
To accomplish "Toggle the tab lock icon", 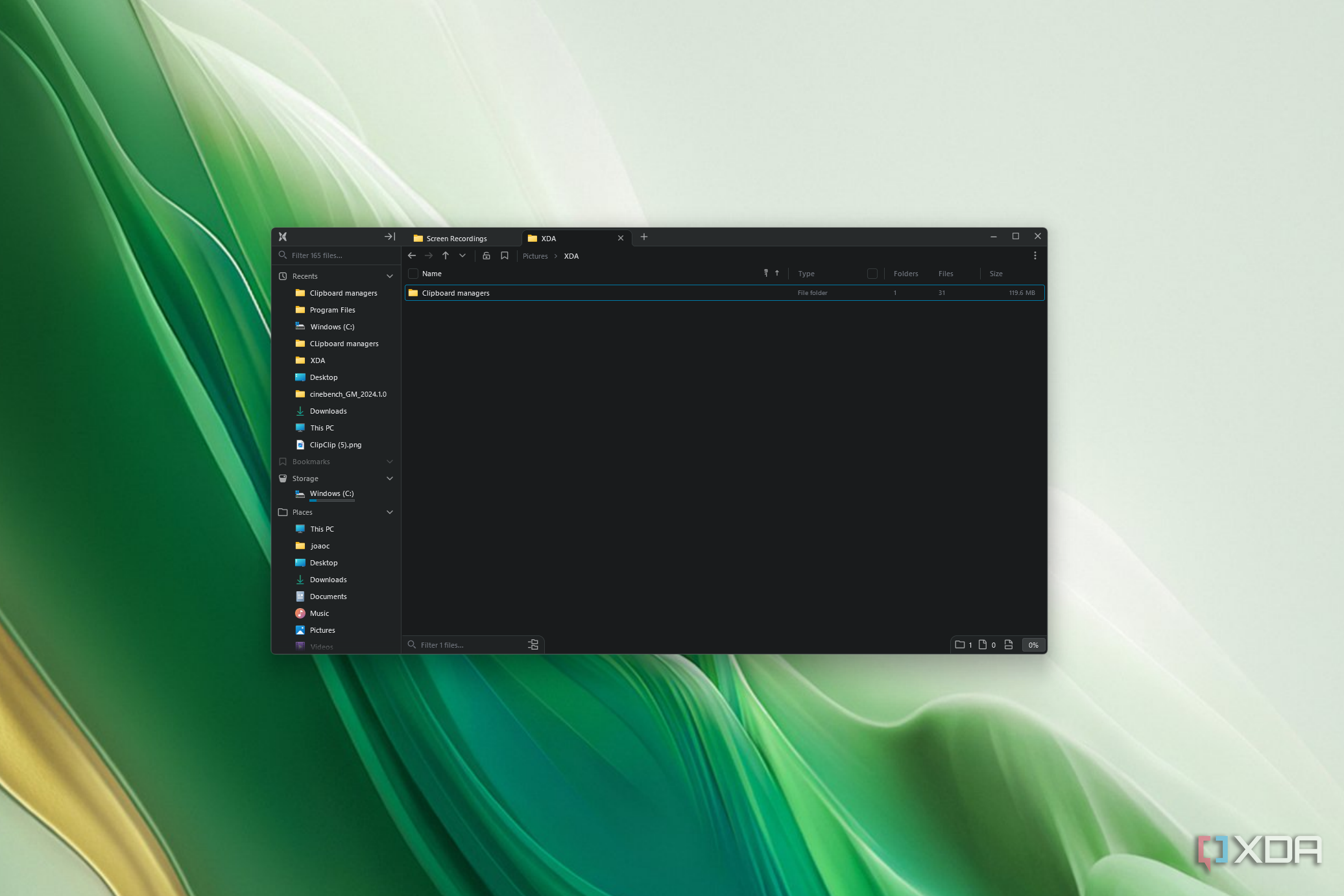I will (486, 255).
